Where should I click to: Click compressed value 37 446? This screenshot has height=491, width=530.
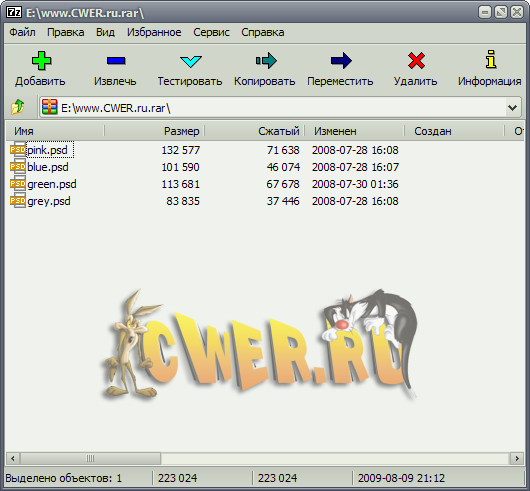coord(283,201)
